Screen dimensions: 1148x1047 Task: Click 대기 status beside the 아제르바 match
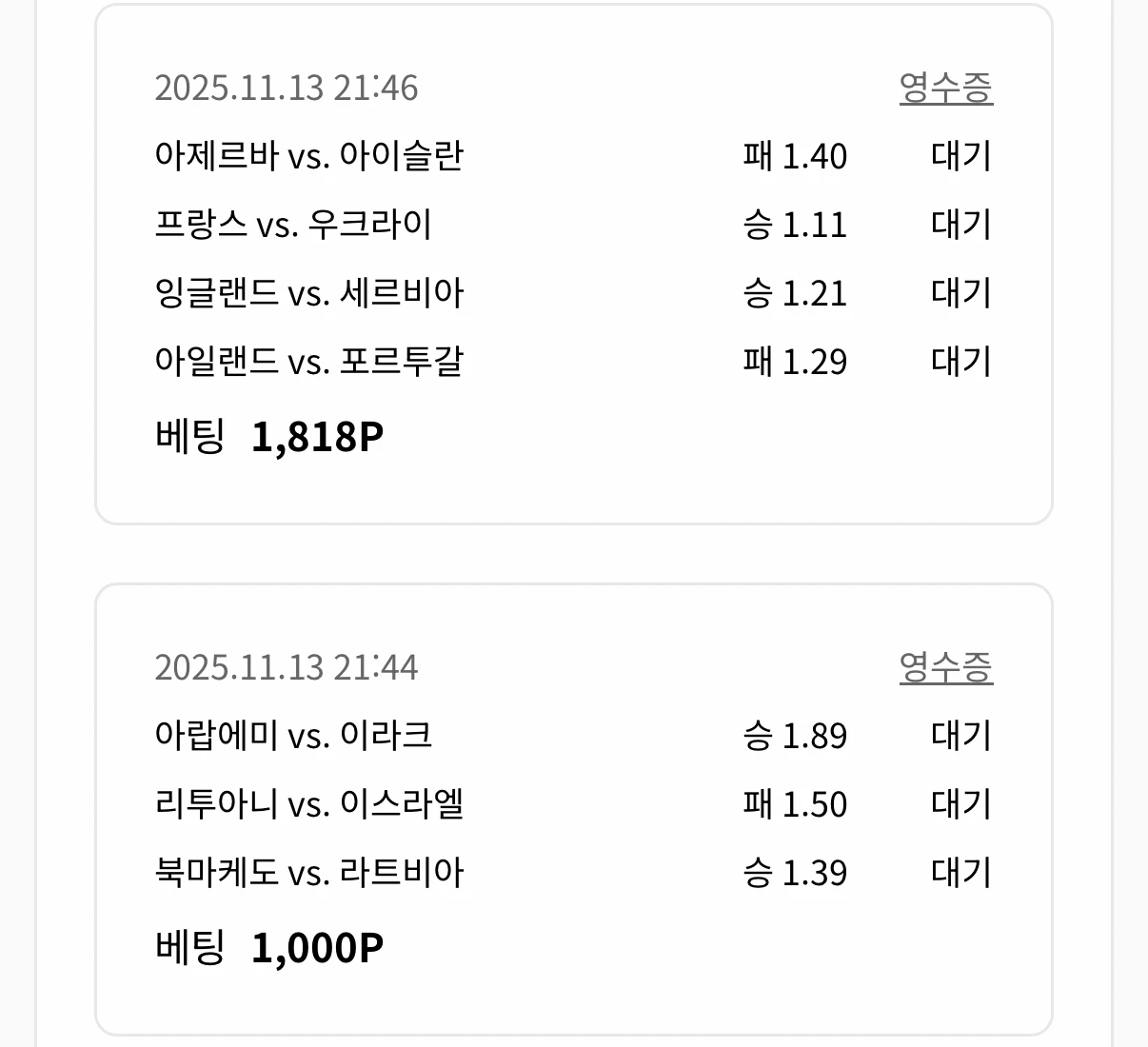pos(961,156)
